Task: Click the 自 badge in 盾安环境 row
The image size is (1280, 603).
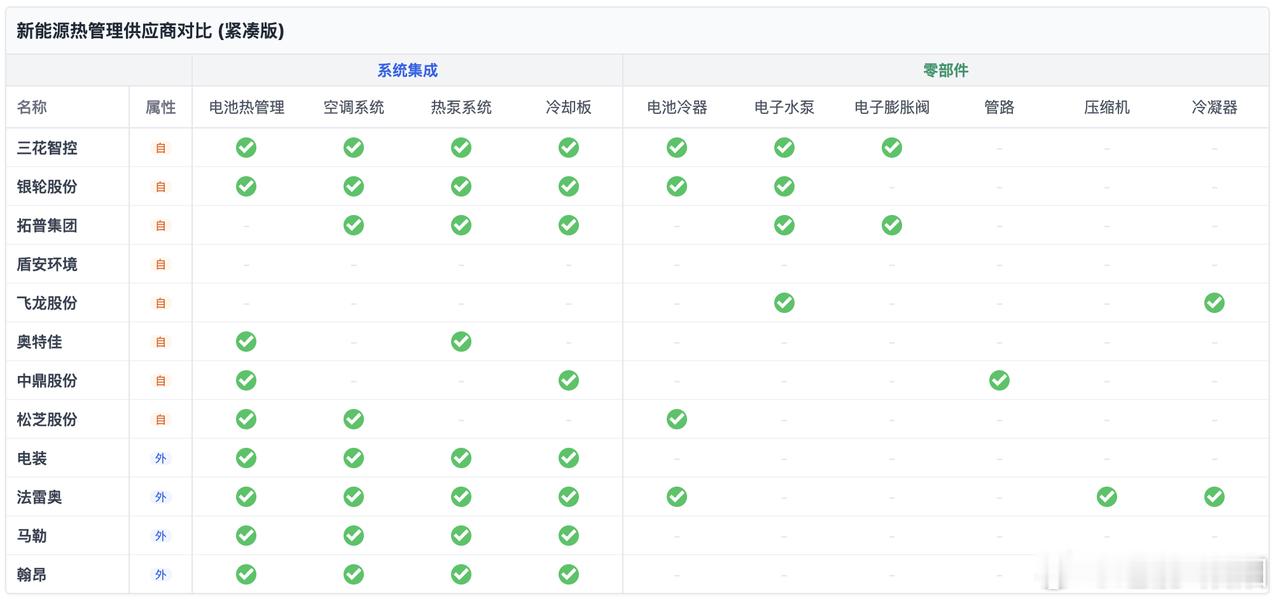Action: pos(161,264)
